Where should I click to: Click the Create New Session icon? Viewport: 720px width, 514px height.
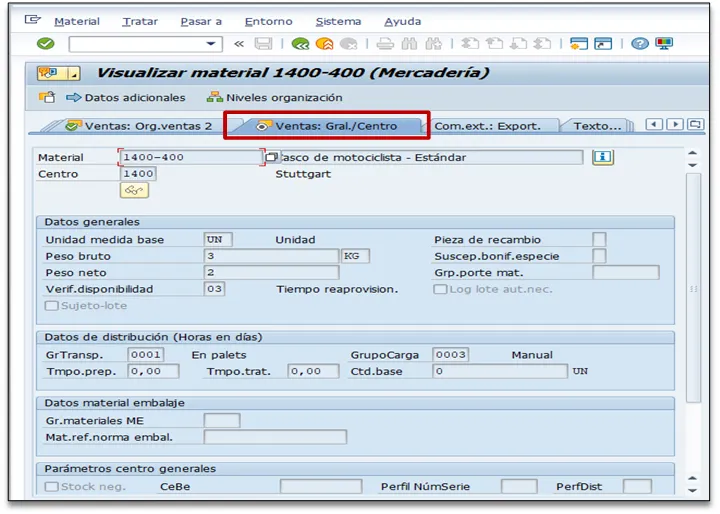(579, 44)
